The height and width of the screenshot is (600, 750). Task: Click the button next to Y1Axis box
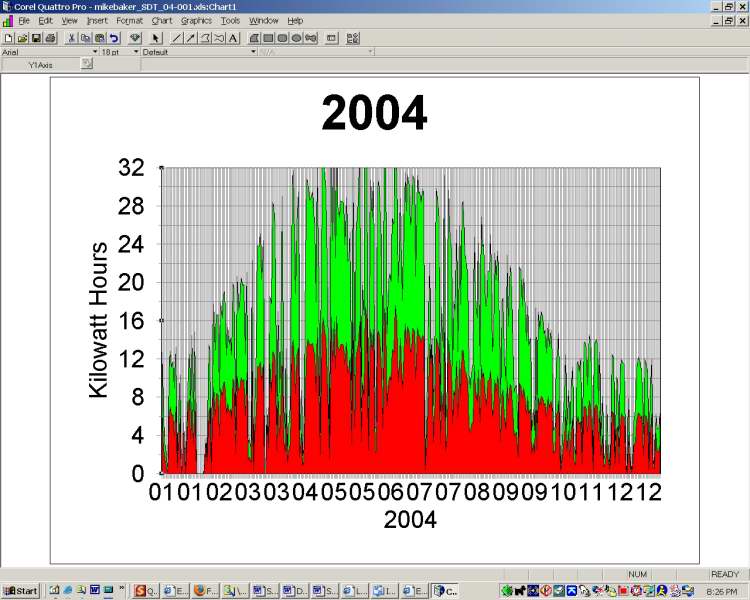pos(87,64)
